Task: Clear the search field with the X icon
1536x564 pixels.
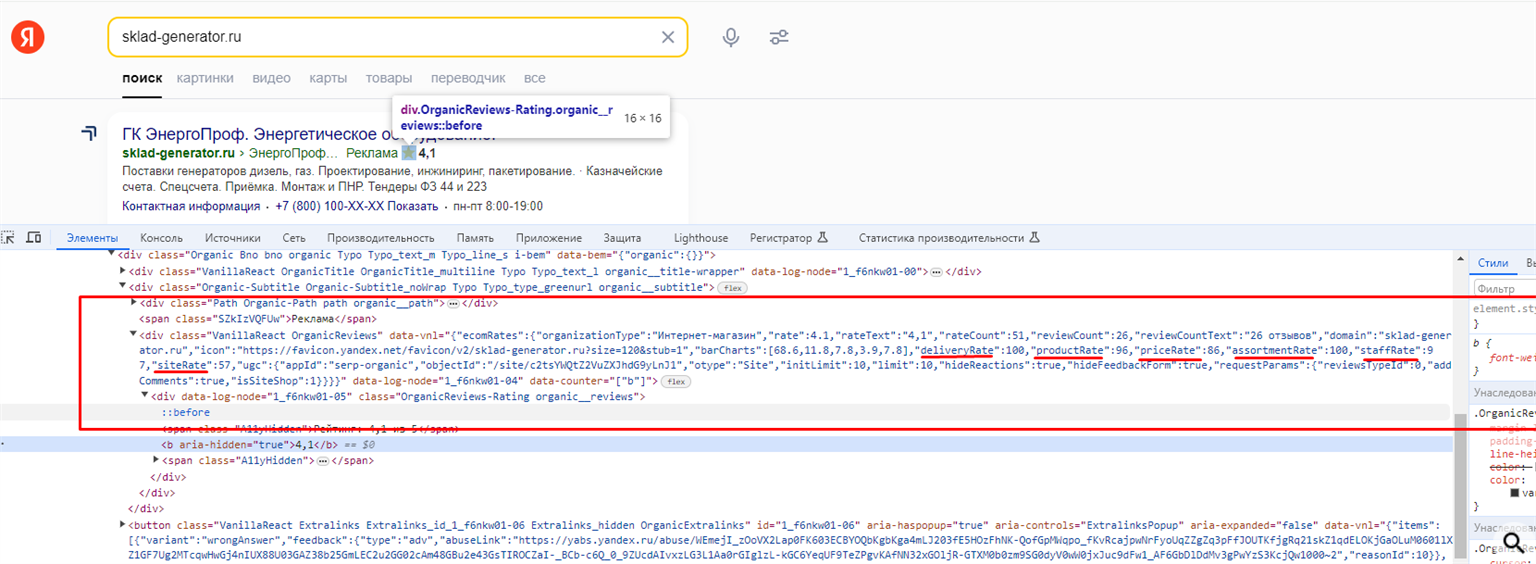Action: click(x=668, y=37)
